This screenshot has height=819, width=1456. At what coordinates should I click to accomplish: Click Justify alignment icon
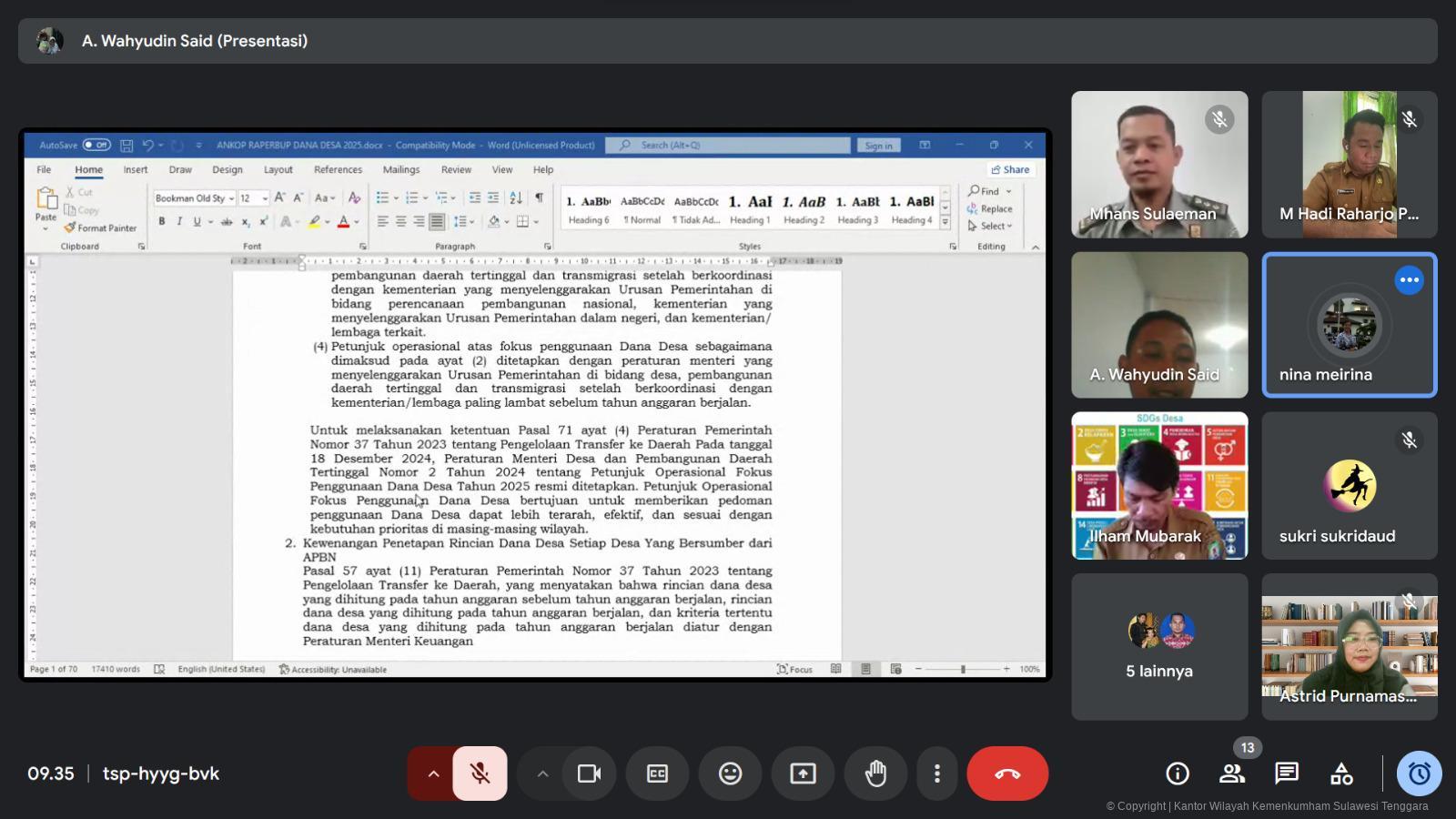[437, 221]
